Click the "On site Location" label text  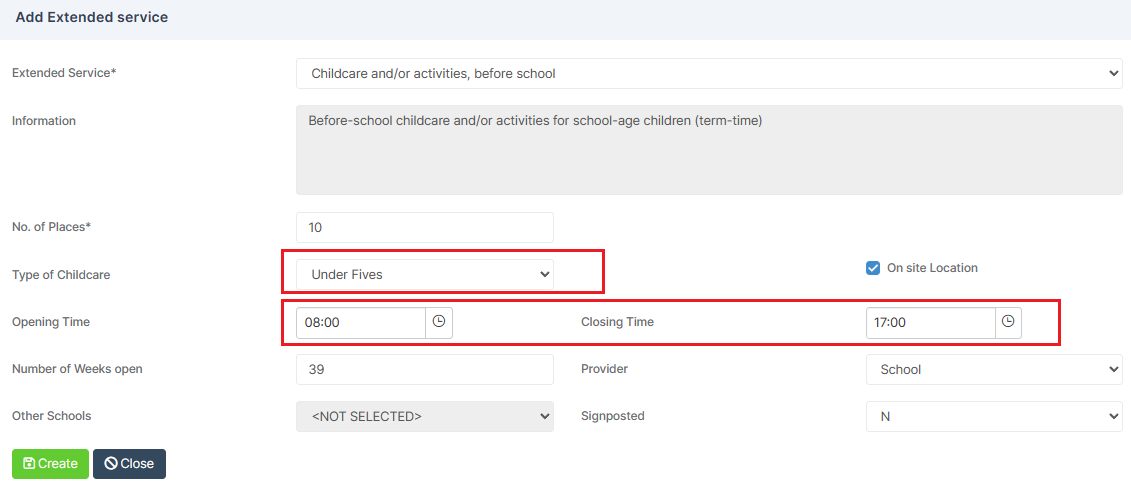pyautogui.click(x=932, y=268)
